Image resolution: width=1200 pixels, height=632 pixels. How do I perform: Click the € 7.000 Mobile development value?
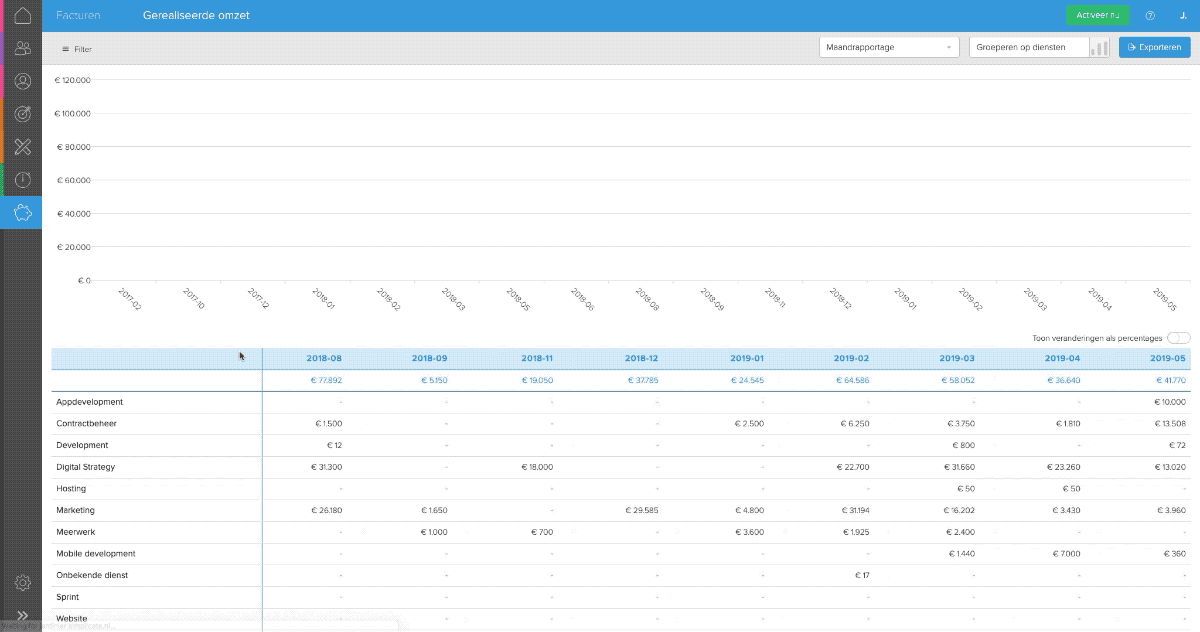(1066, 554)
